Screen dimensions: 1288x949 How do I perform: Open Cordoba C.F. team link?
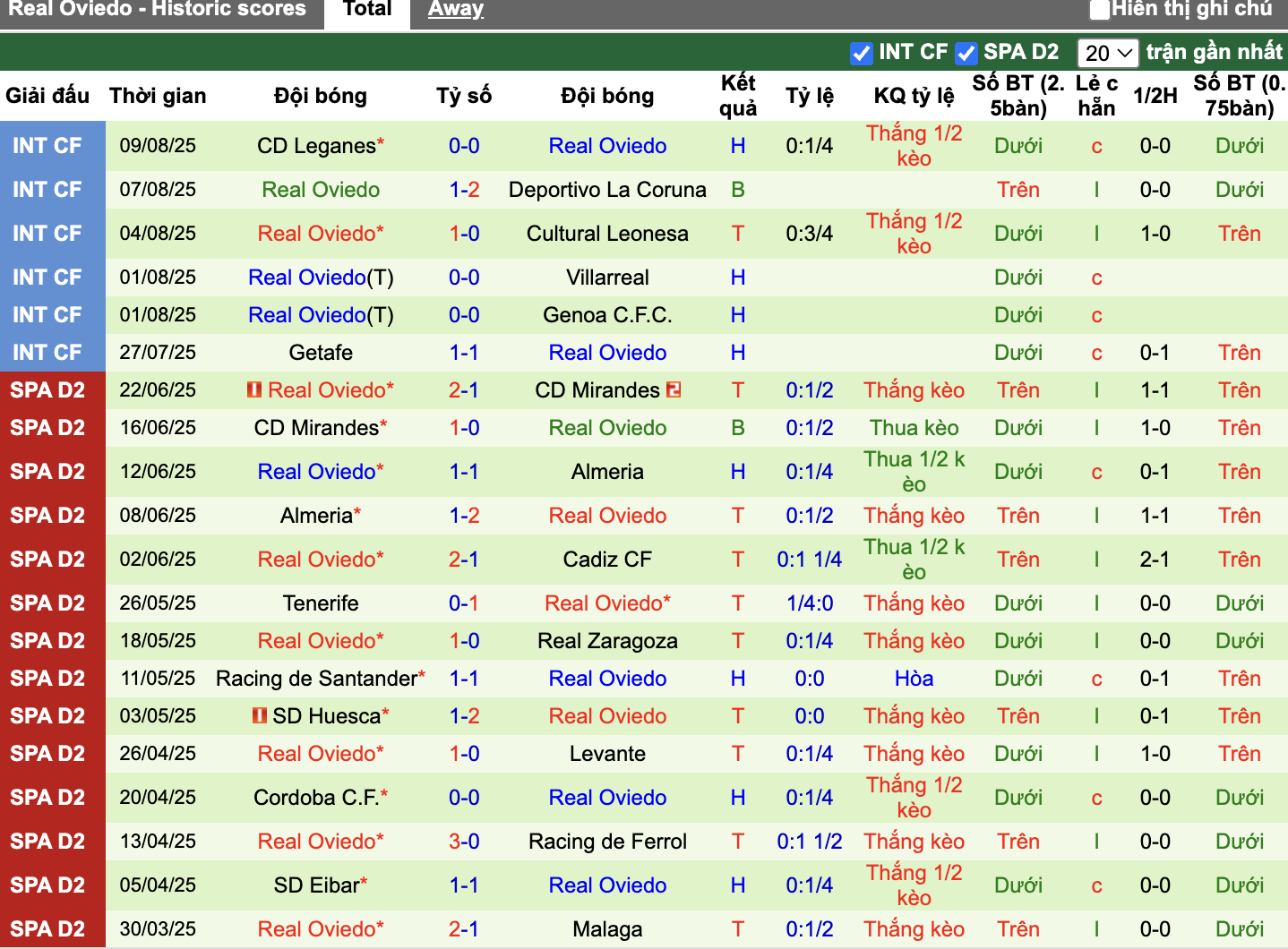[x=316, y=798]
